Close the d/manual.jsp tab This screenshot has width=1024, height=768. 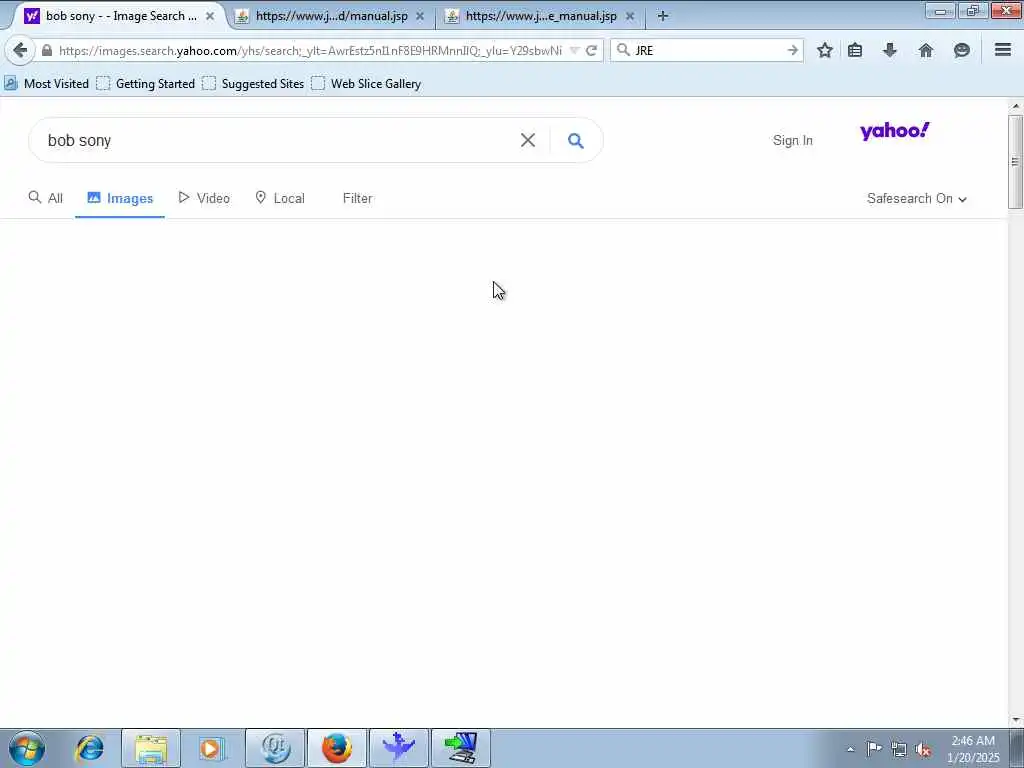420,16
